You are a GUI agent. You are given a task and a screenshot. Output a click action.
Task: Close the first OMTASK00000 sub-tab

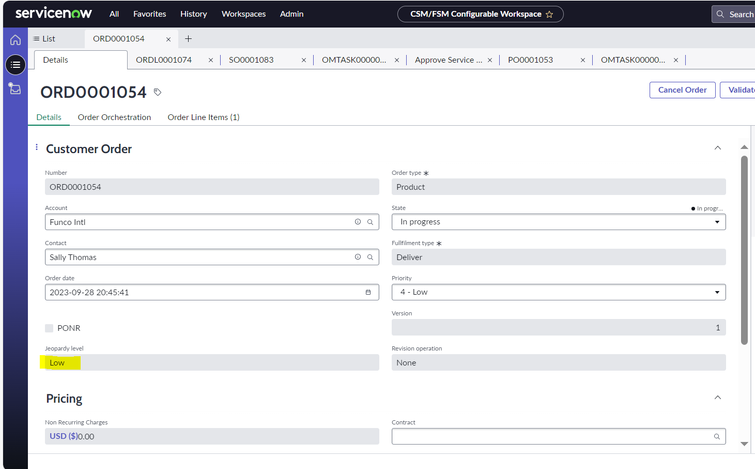pyautogui.click(x=397, y=60)
